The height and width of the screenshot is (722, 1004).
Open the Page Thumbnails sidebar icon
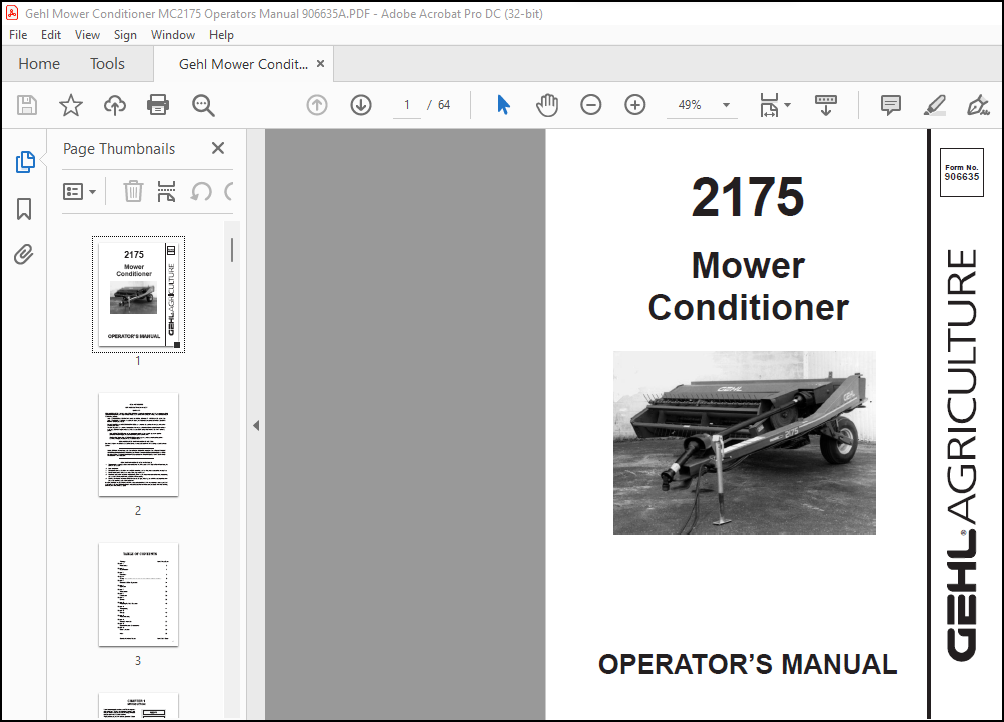click(x=24, y=163)
